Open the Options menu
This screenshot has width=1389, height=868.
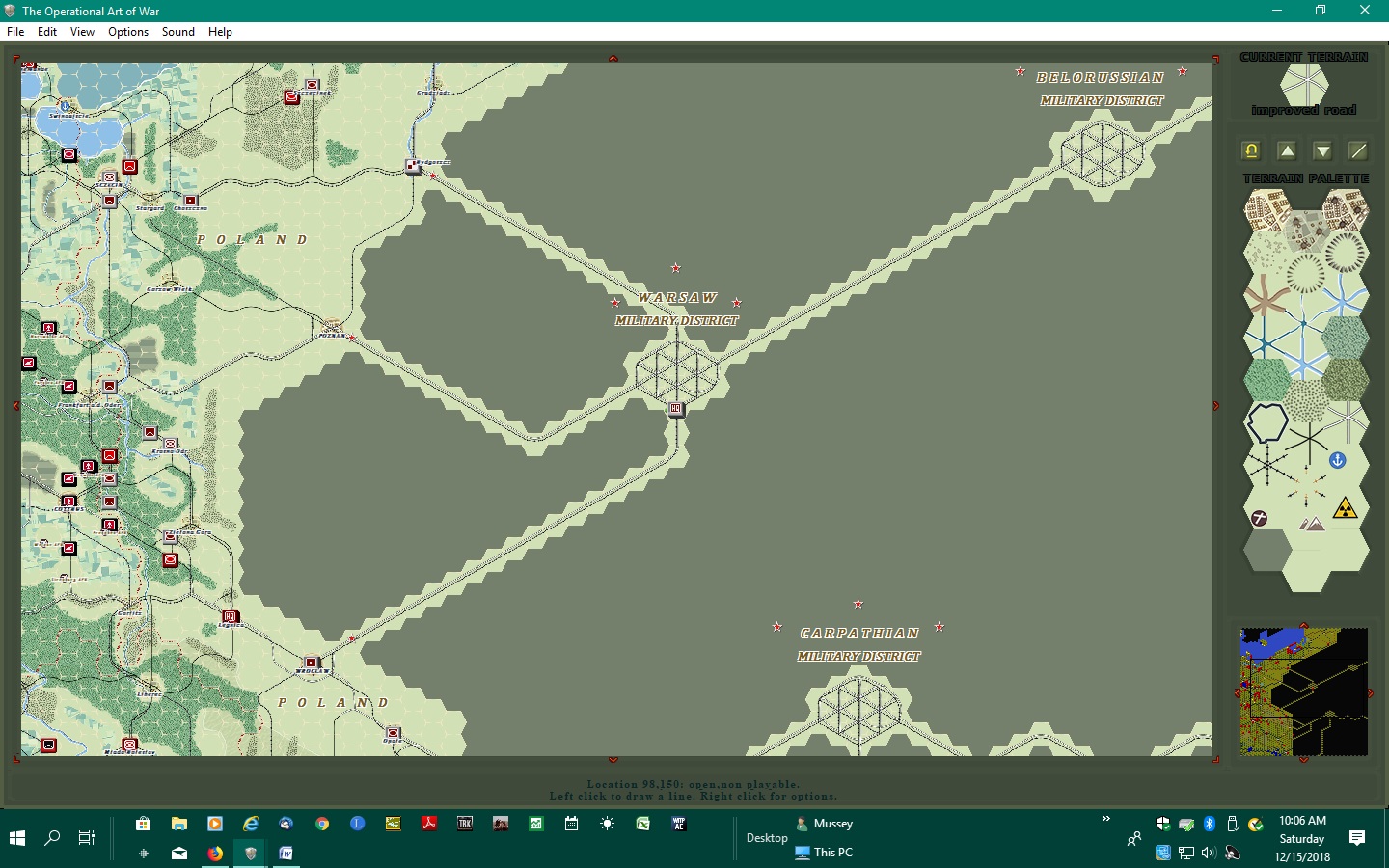[127, 31]
